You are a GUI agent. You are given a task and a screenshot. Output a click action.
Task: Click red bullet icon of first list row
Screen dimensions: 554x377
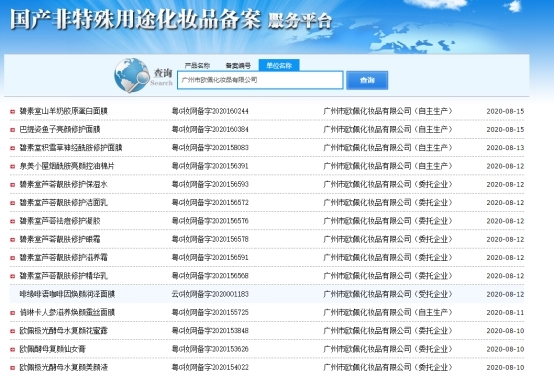click(x=12, y=111)
